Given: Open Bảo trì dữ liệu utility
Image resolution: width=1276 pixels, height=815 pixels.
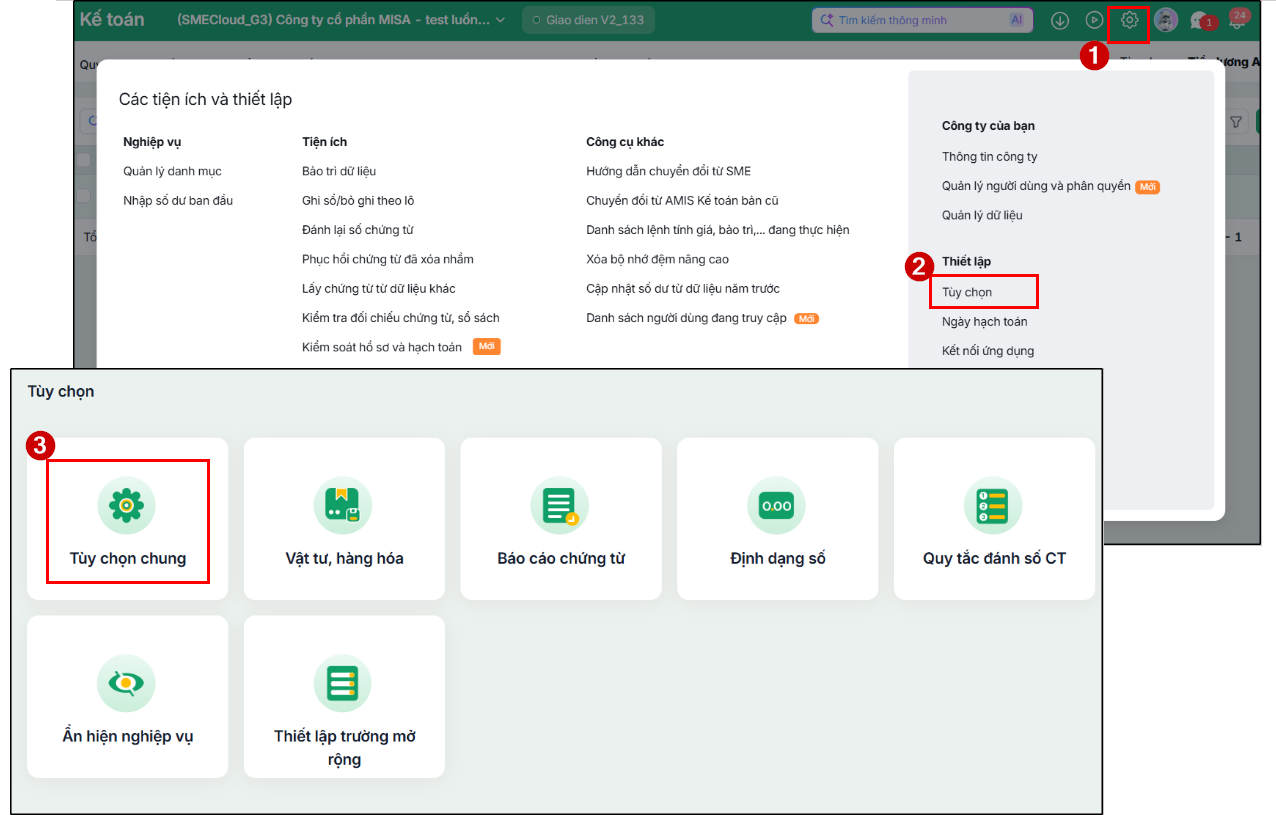Looking at the screenshot, I should (x=339, y=172).
